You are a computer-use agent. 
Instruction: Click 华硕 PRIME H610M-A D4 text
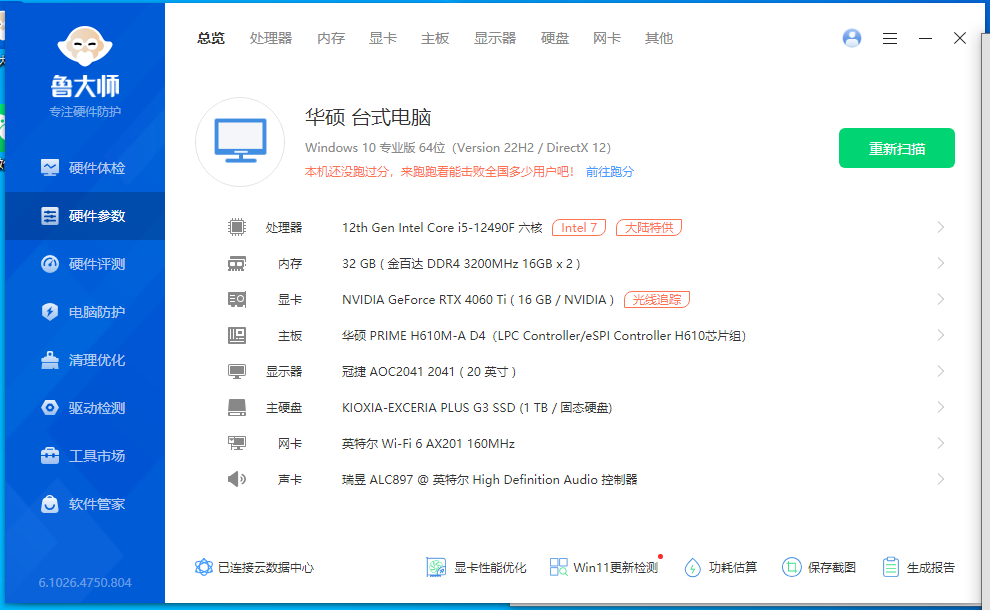coord(544,335)
